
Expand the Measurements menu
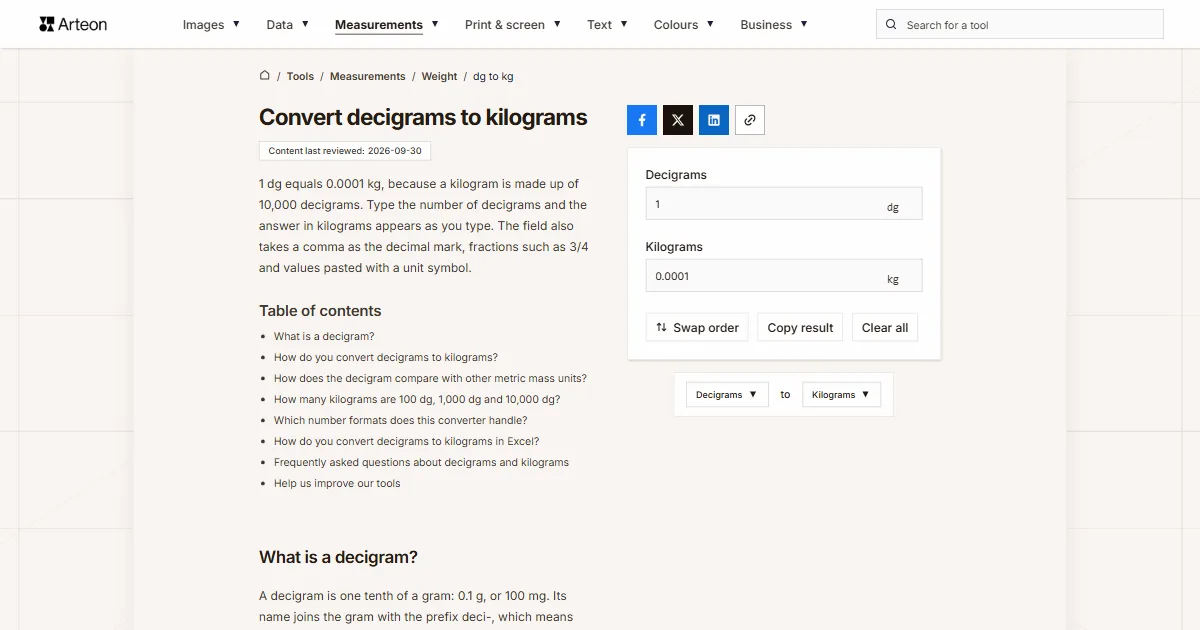[387, 24]
